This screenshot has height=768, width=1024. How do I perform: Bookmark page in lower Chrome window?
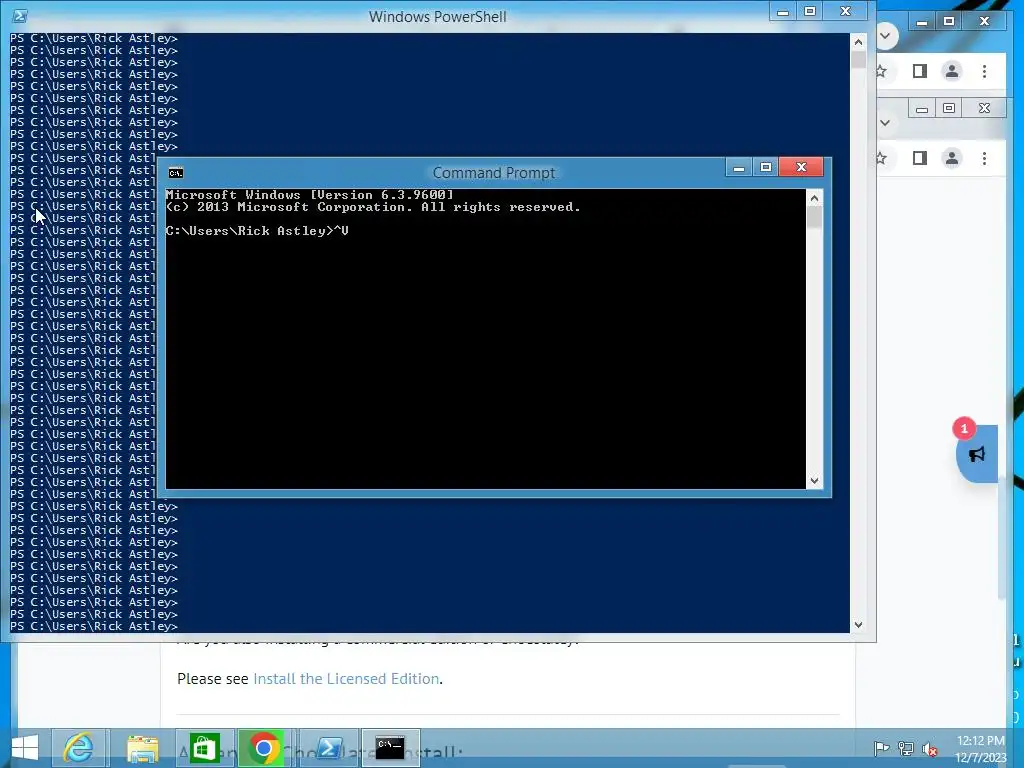coord(881,158)
